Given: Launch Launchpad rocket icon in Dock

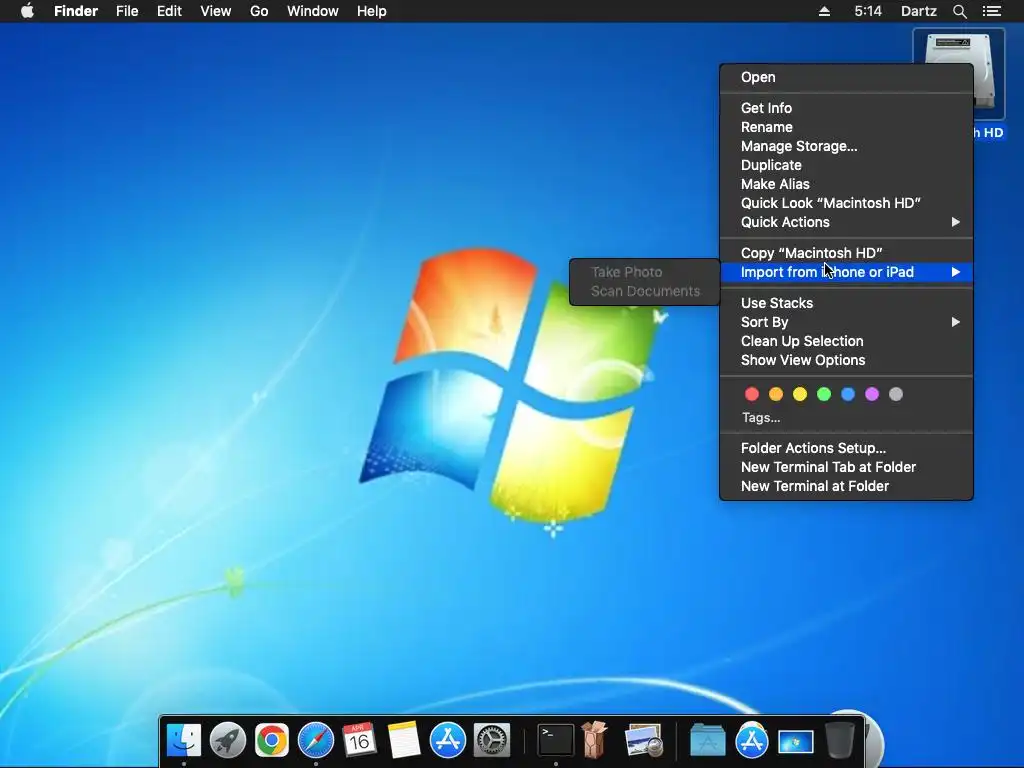Looking at the screenshot, I should [228, 740].
